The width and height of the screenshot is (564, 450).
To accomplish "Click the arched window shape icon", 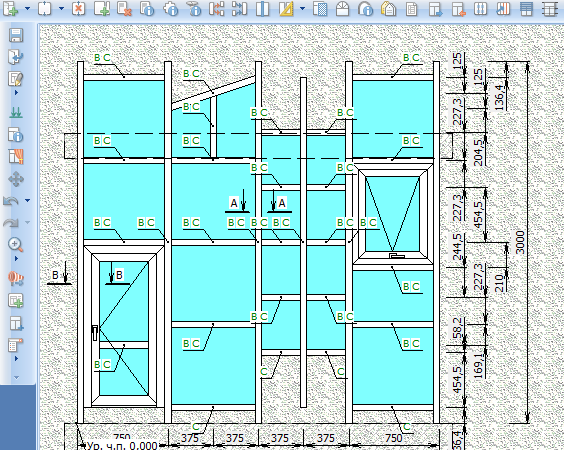I will click(342, 9).
